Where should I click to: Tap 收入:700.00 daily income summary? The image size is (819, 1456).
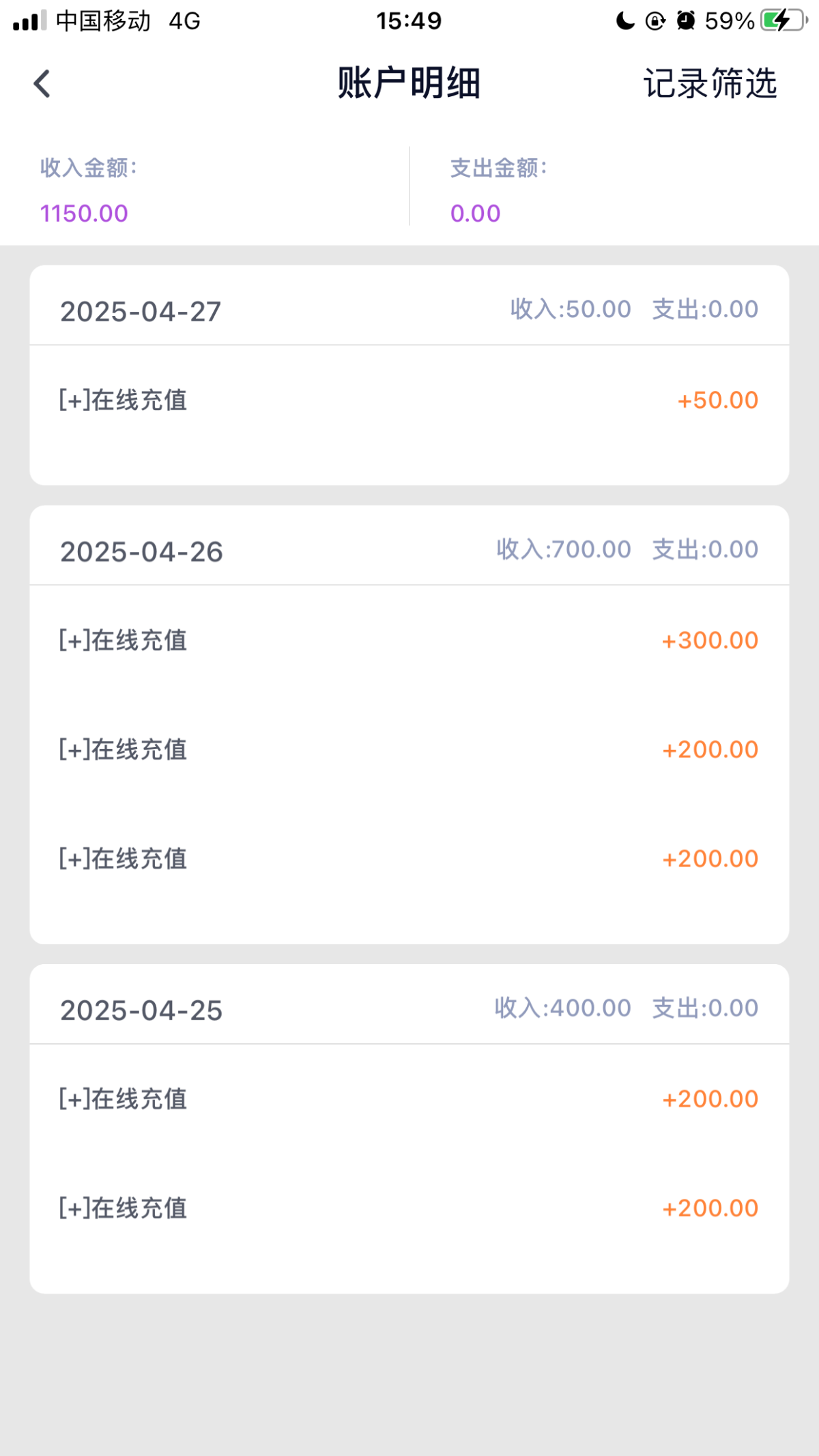click(x=564, y=549)
